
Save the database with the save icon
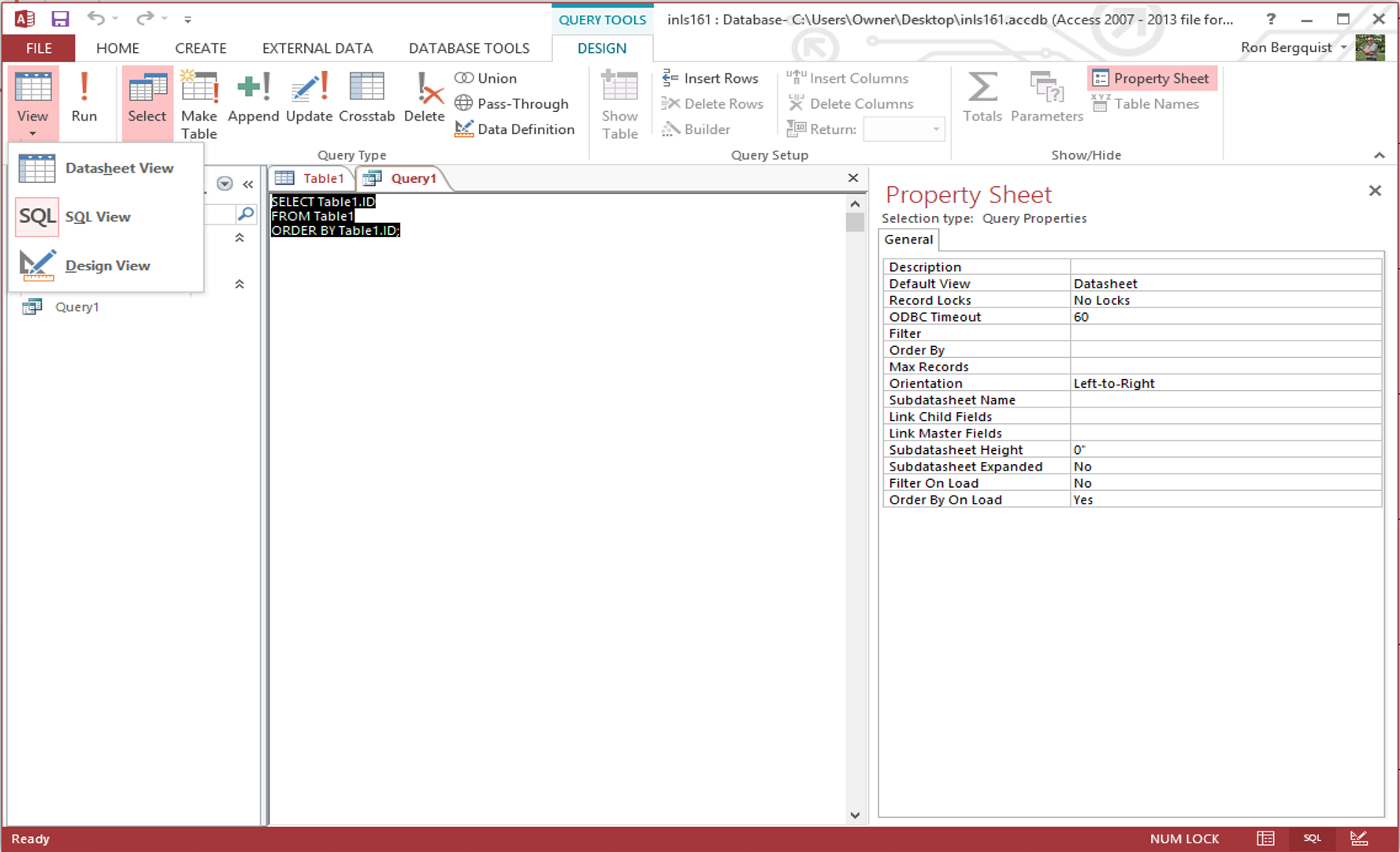point(60,18)
